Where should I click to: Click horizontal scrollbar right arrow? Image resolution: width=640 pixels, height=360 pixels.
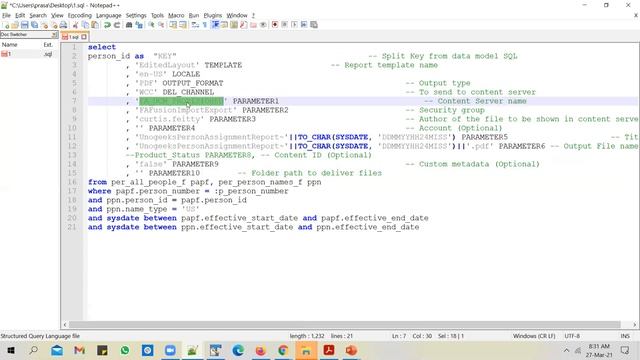pyautogui.click(x=635, y=325)
